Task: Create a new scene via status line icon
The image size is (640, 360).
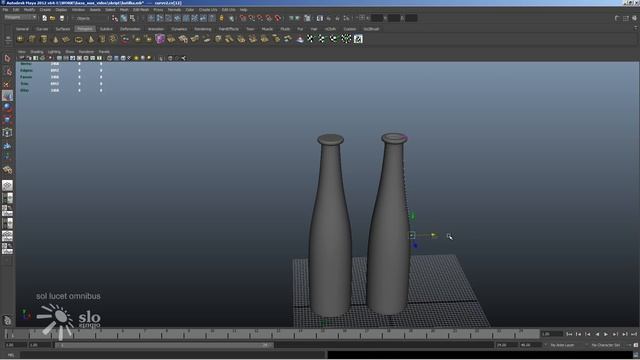Action: coord(44,18)
